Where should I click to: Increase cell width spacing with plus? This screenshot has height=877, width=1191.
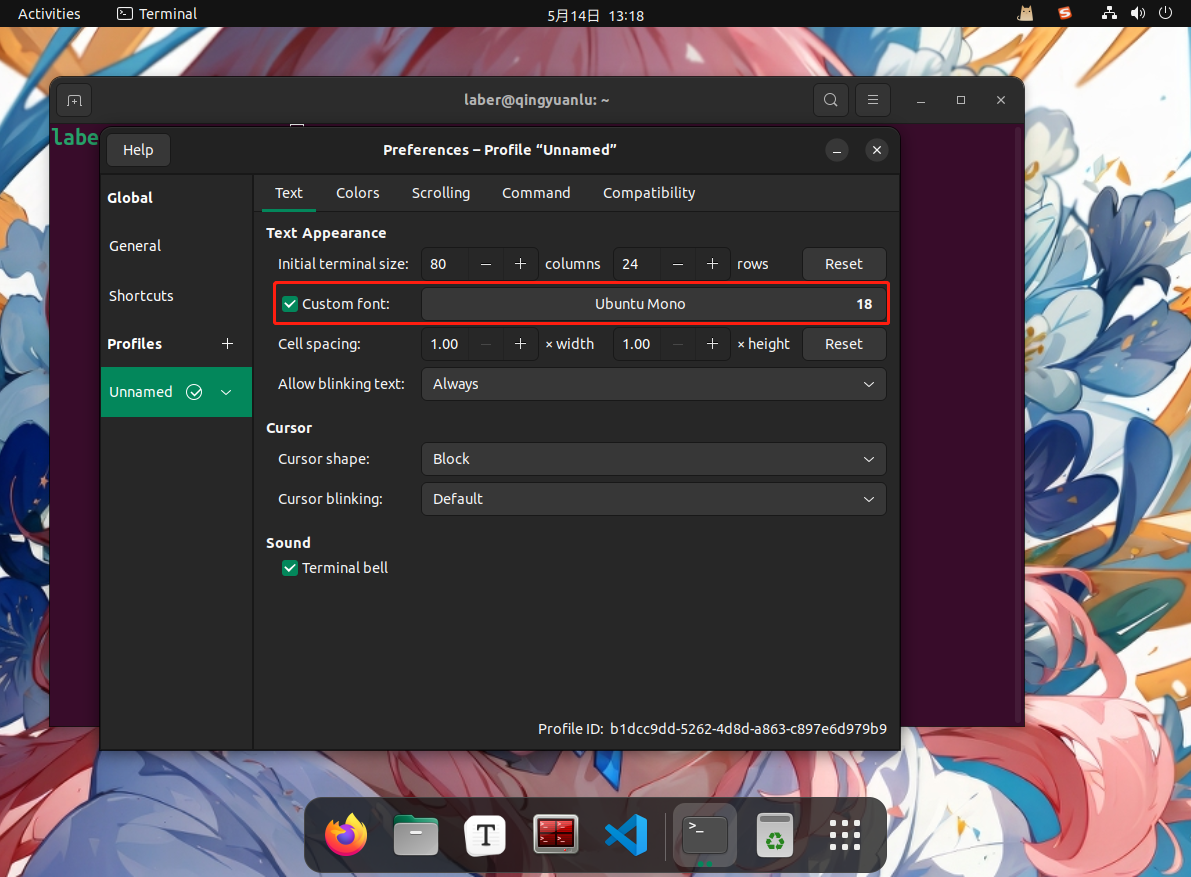click(520, 344)
